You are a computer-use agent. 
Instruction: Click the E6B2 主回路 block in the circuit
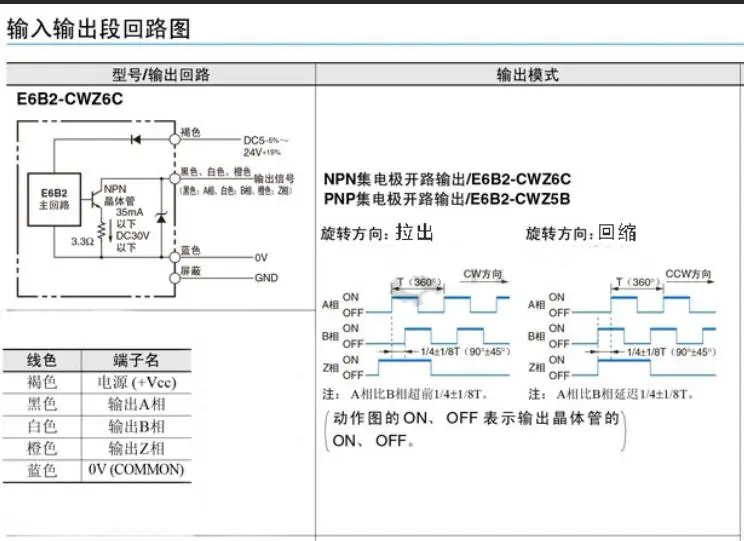(54, 199)
